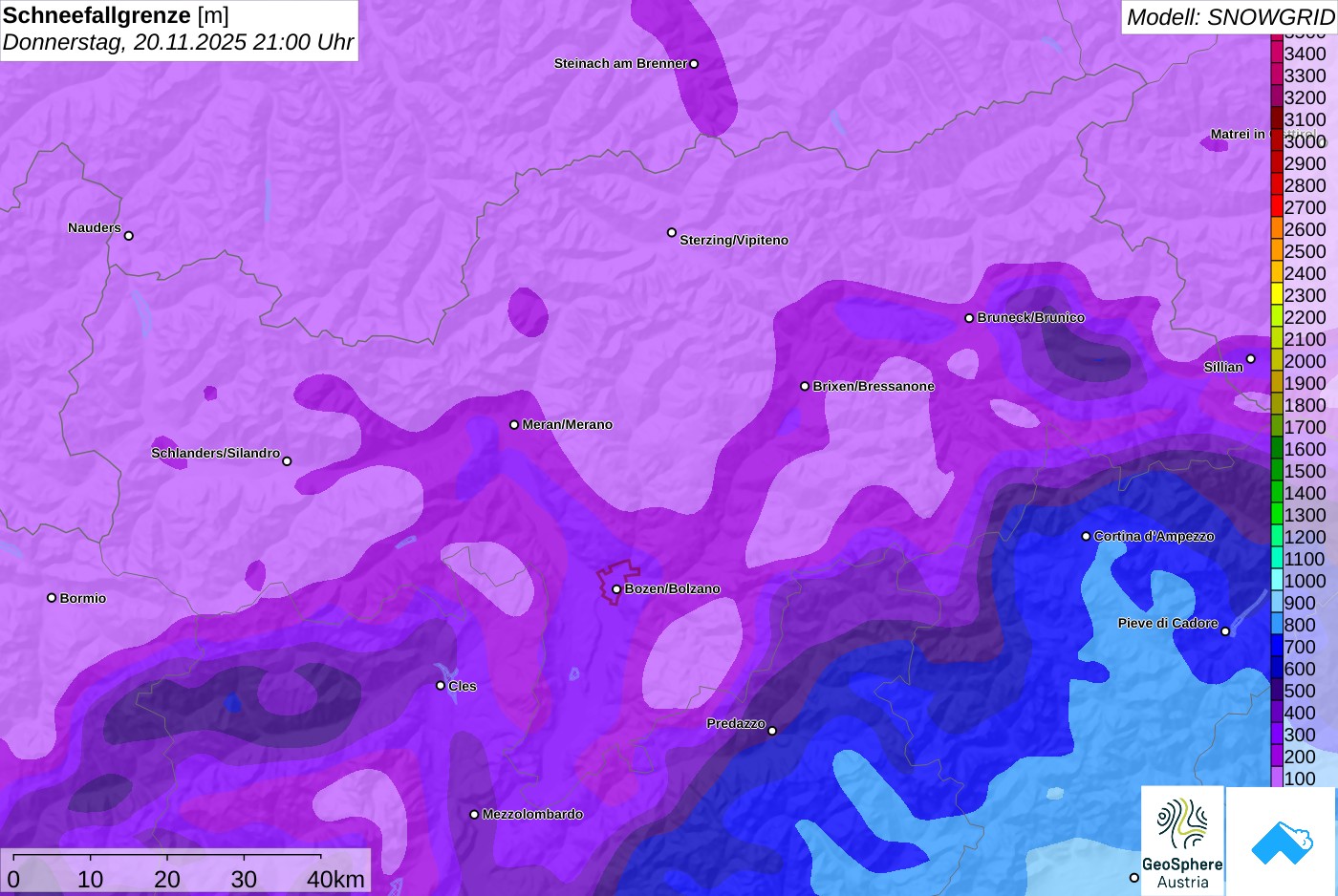The height and width of the screenshot is (896, 1338).
Task: Click the legend value '500'
Action: (1300, 691)
